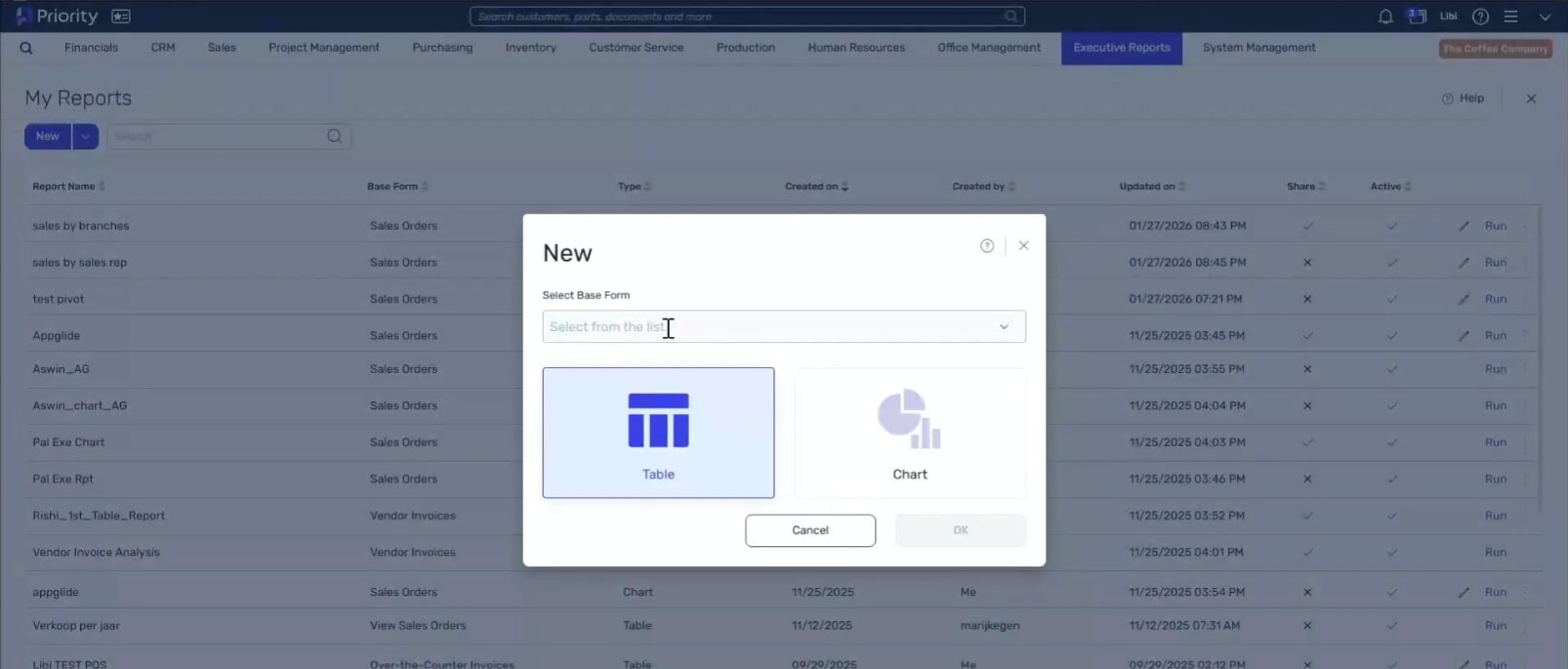Open the hamburger menu icon

[1510, 17]
